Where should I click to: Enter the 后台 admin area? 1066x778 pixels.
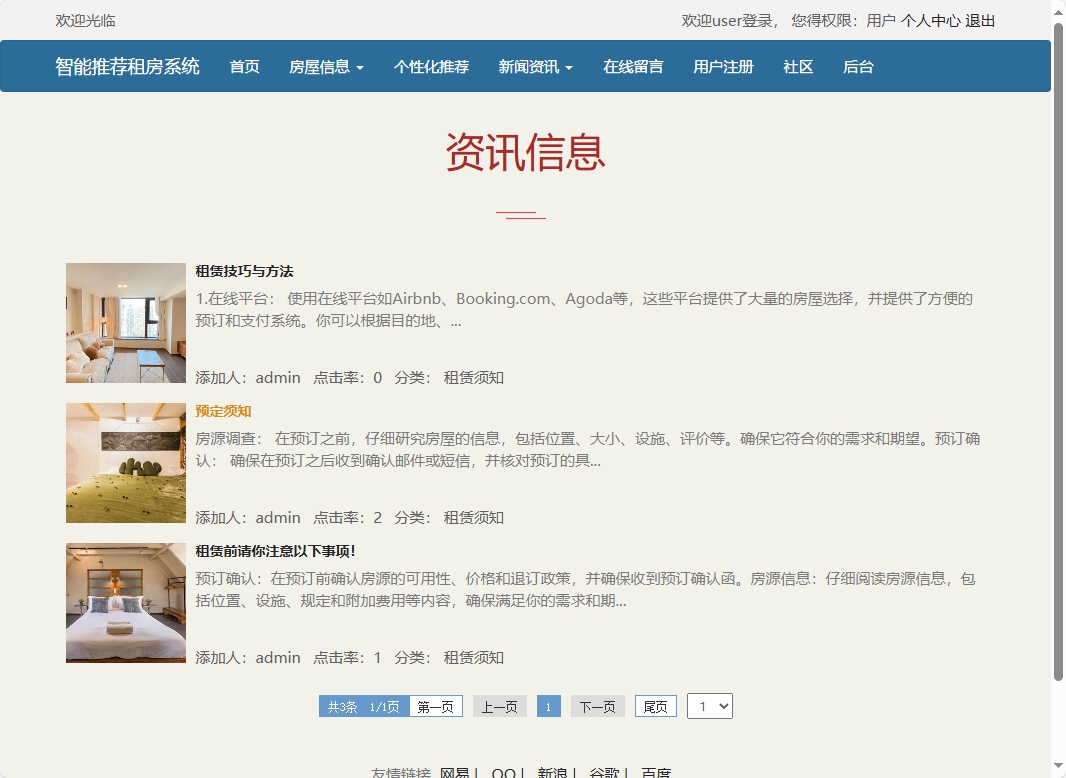[858, 66]
